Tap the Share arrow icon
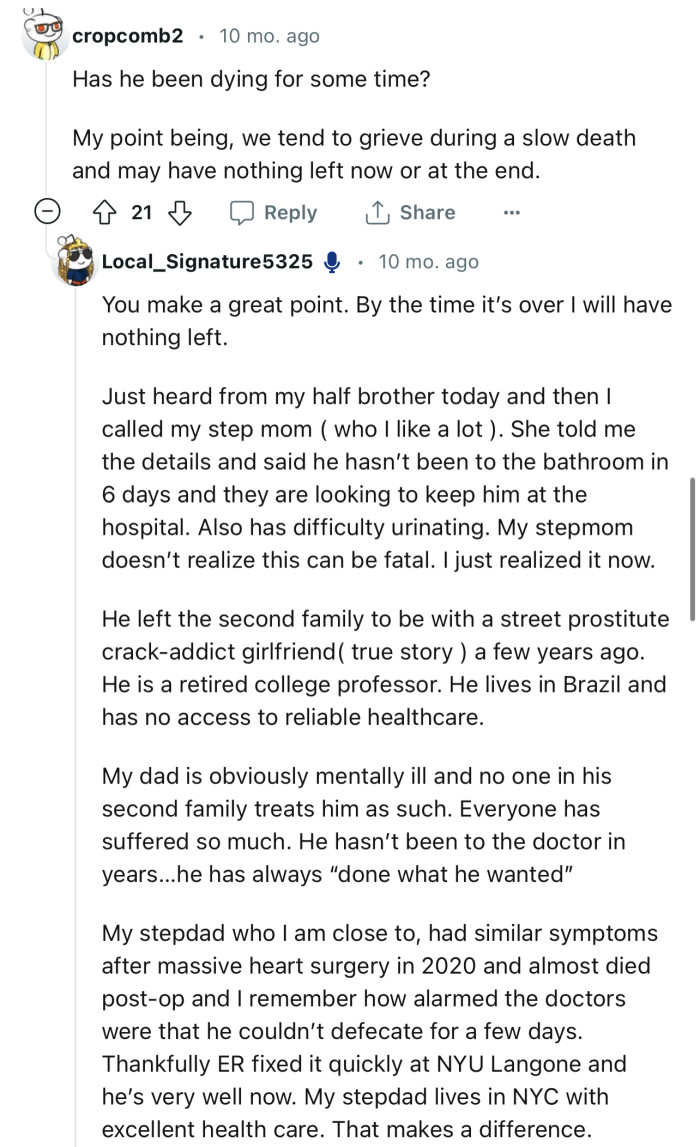The width and height of the screenshot is (700, 1147). click(378, 213)
